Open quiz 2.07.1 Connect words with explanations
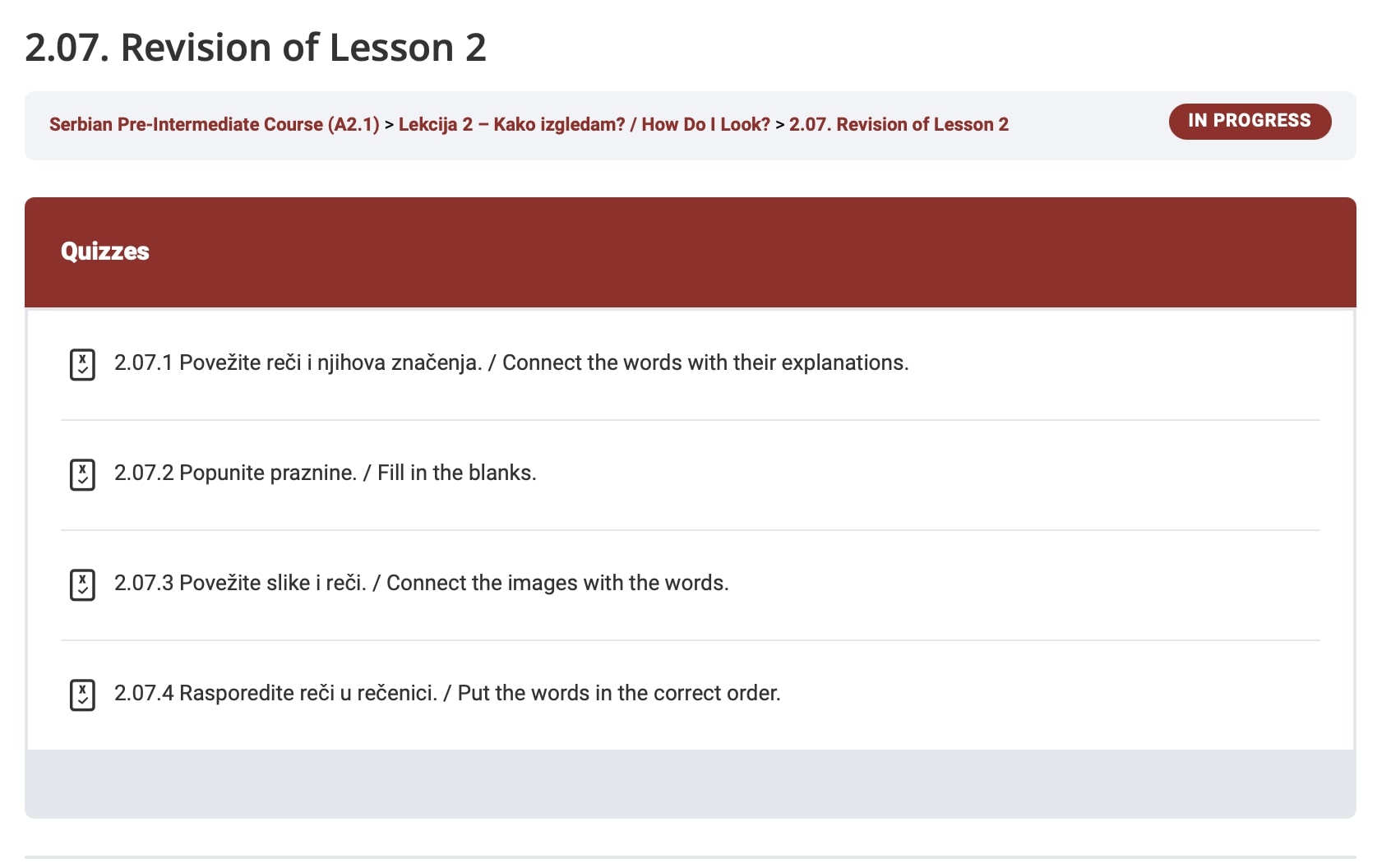The width and height of the screenshot is (1391, 868). coord(511,362)
